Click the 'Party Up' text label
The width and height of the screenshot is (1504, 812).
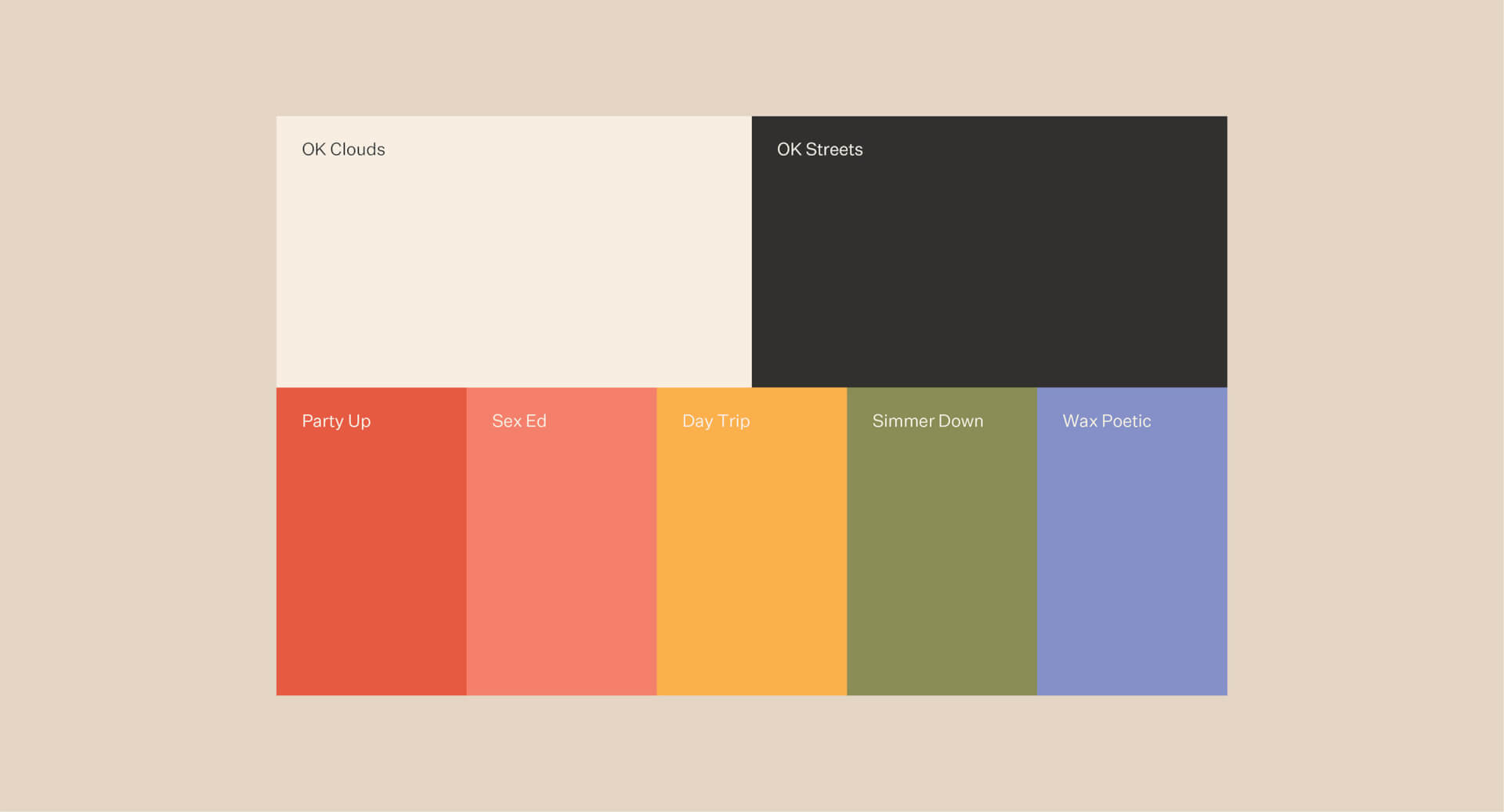[x=336, y=421]
